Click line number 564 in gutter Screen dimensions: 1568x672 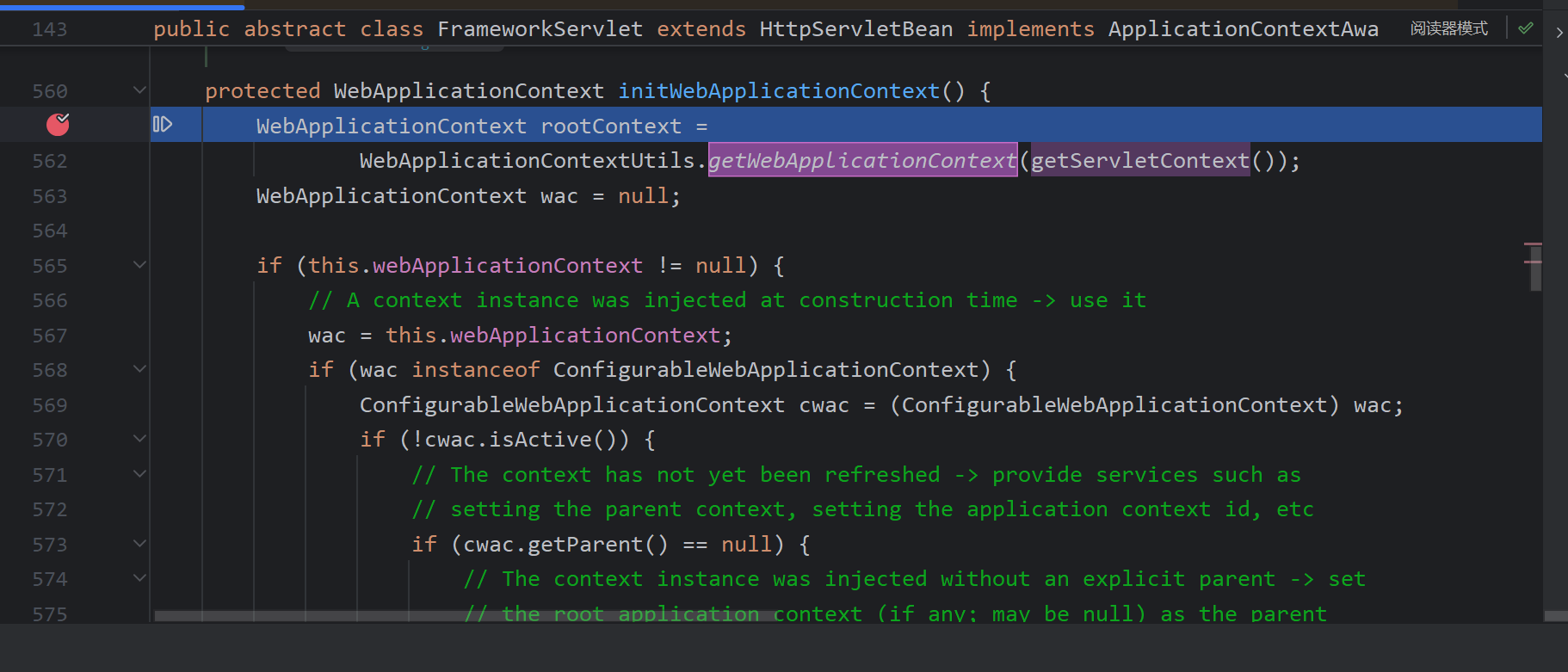tap(49, 231)
